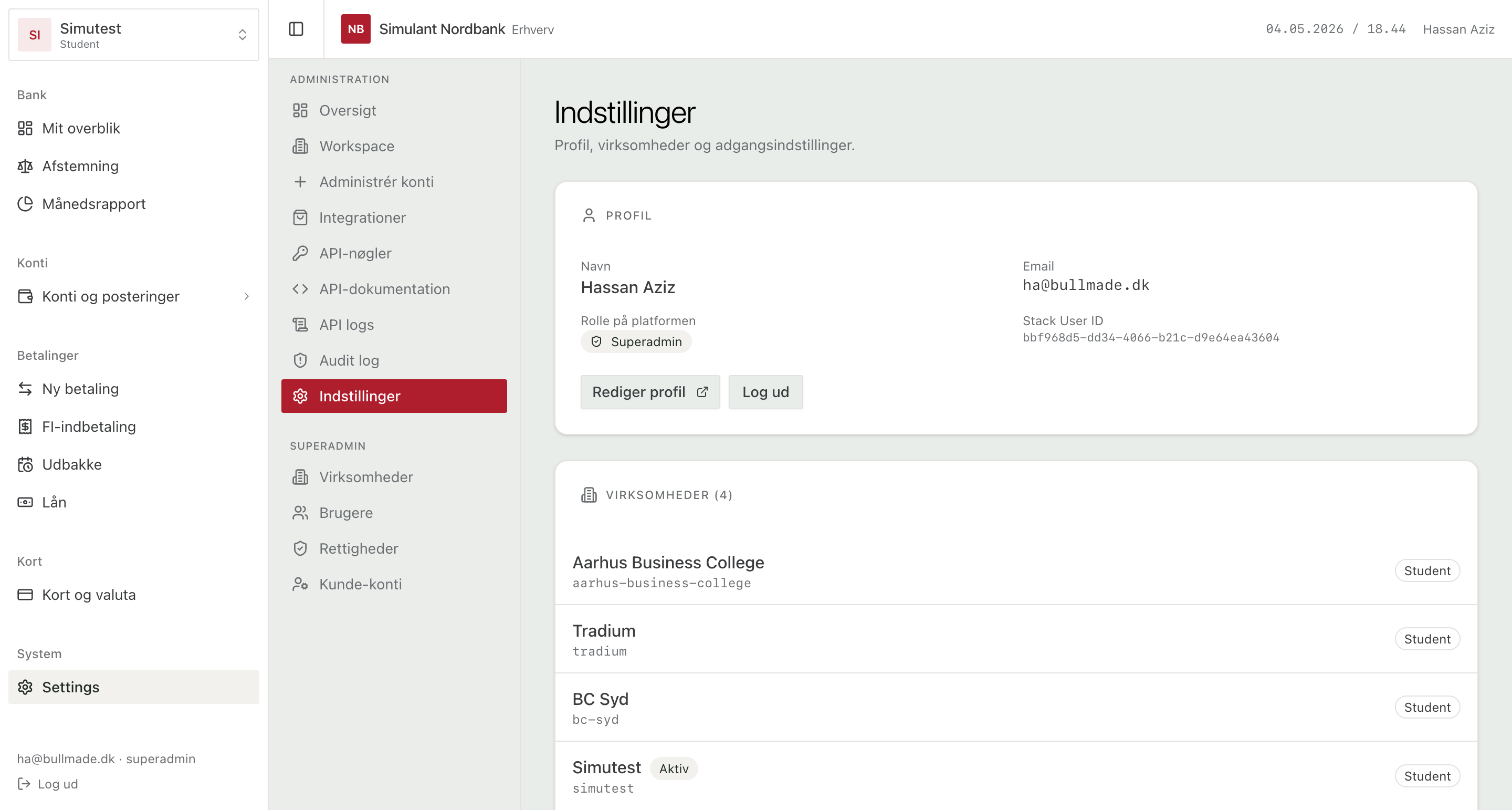The height and width of the screenshot is (810, 1512).
Task: Click the Audit log shield icon
Action: [x=300, y=361]
